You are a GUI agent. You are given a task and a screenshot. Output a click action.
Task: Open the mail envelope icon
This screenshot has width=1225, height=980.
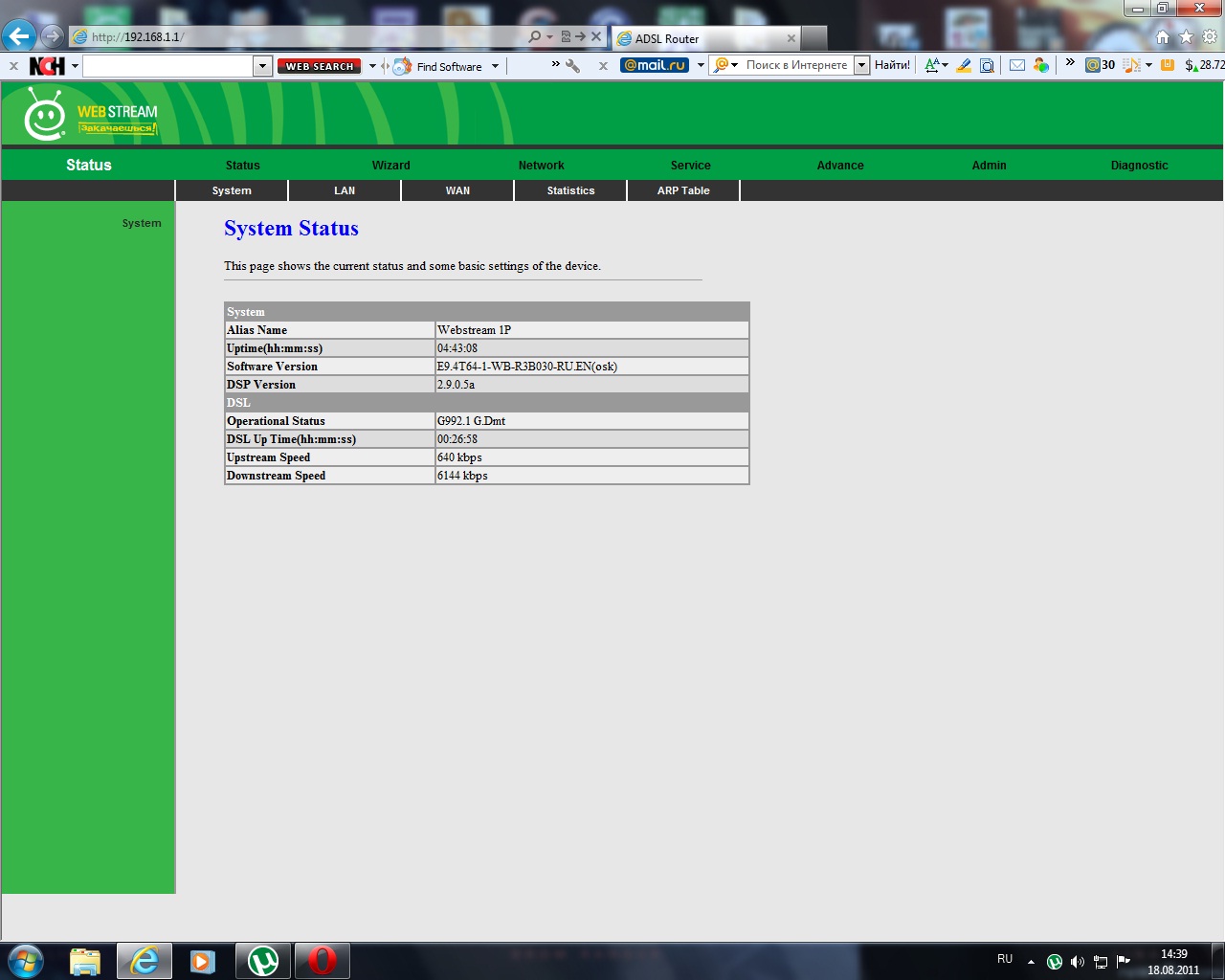click(1017, 65)
